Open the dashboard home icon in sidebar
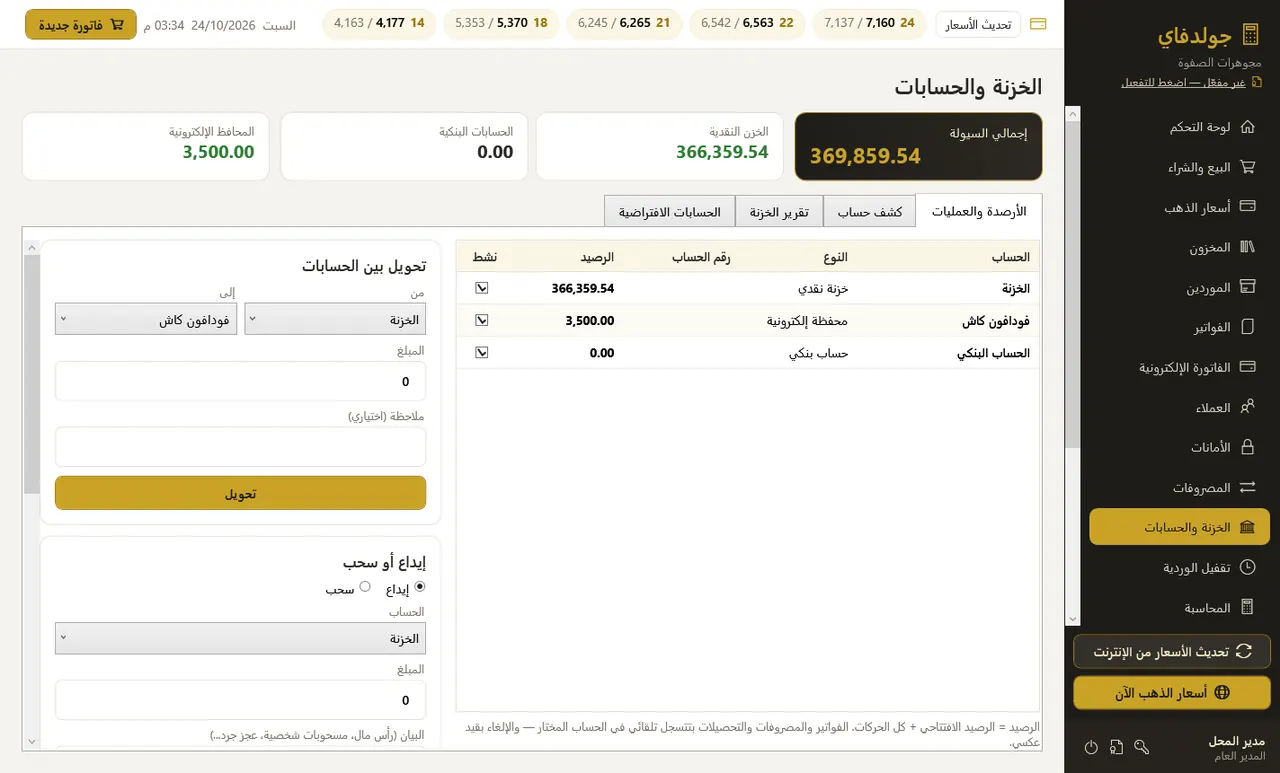Screen dimensions: 1280x773 [1247, 127]
